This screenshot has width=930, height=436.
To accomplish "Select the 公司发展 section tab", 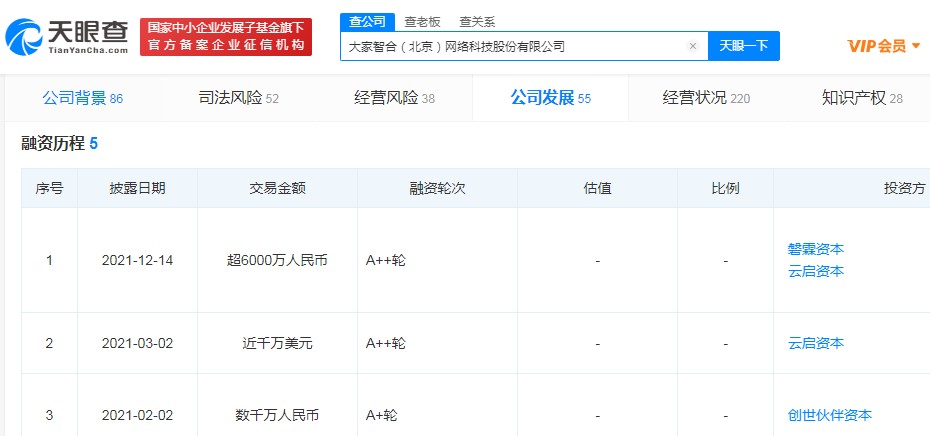I will (550, 98).
